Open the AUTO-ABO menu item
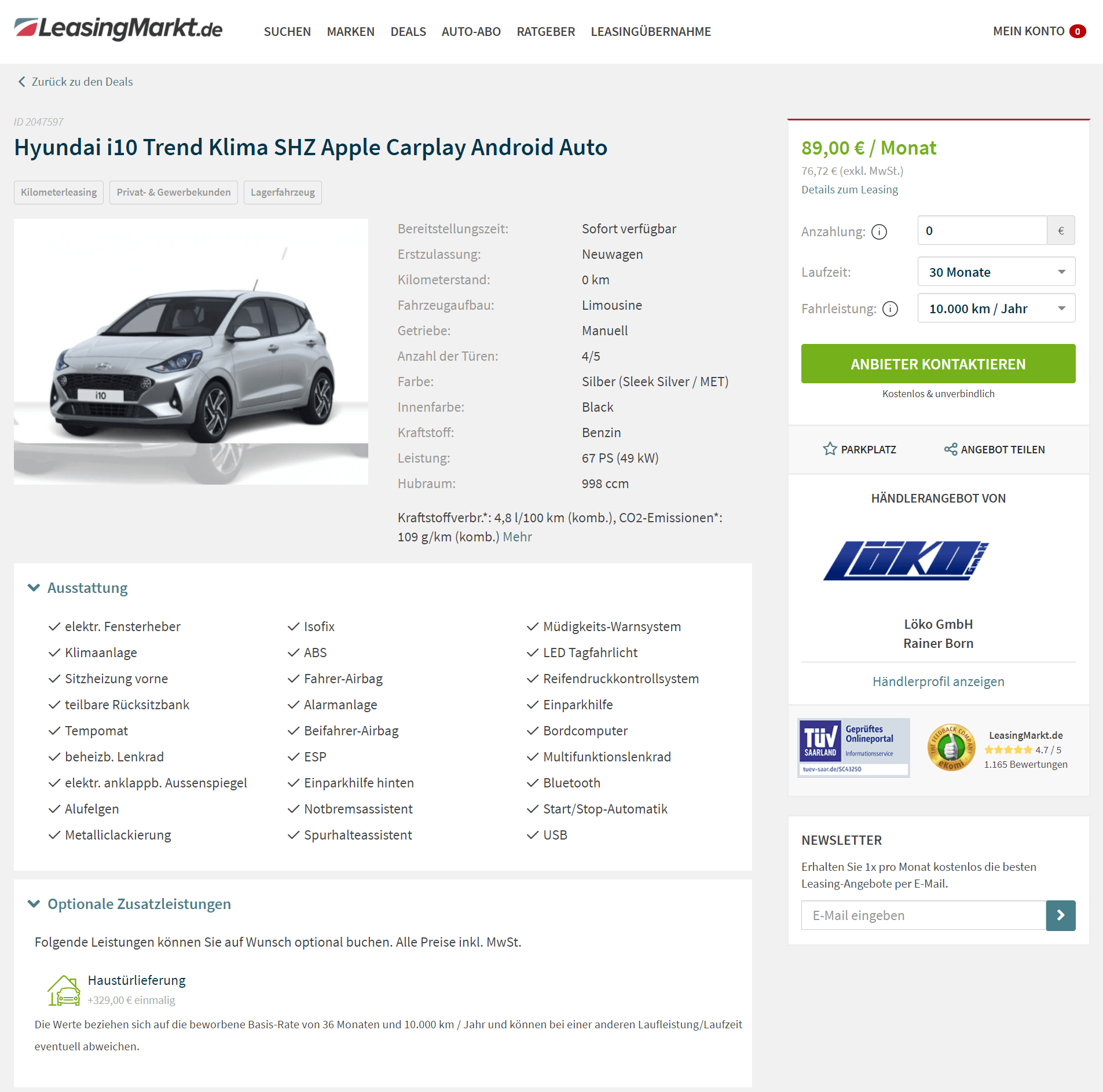This screenshot has height=1092, width=1103. click(471, 31)
